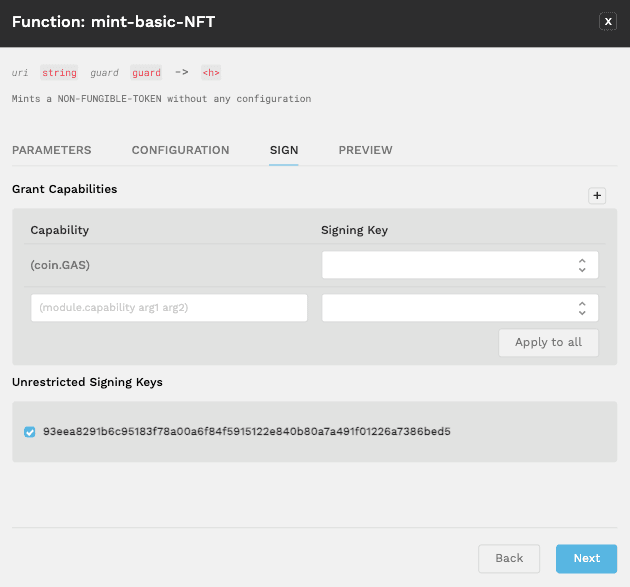Add a capability row with plus icon
This screenshot has height=587, width=630.
tap(597, 196)
